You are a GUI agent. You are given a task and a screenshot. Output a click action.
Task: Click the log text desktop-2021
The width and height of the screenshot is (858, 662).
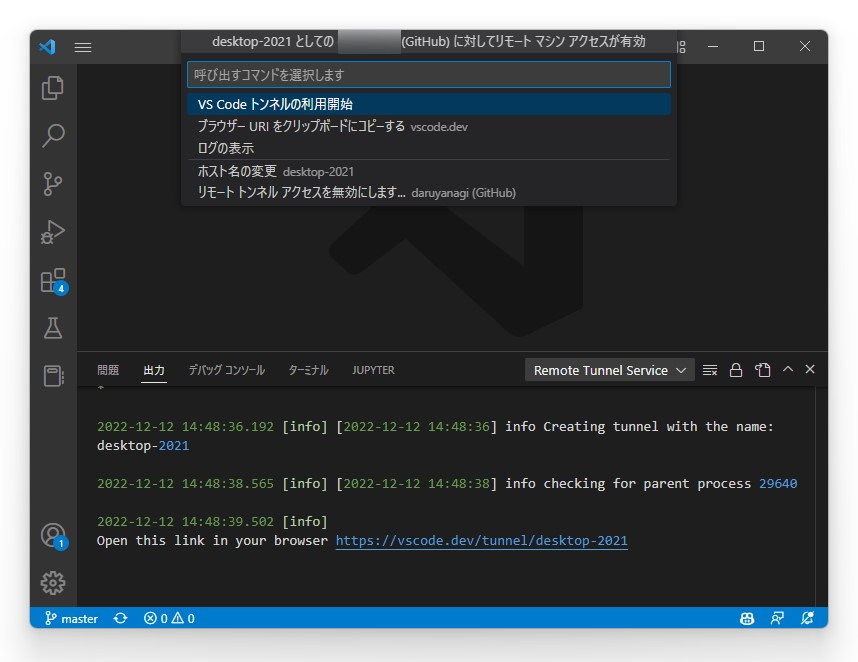143,446
